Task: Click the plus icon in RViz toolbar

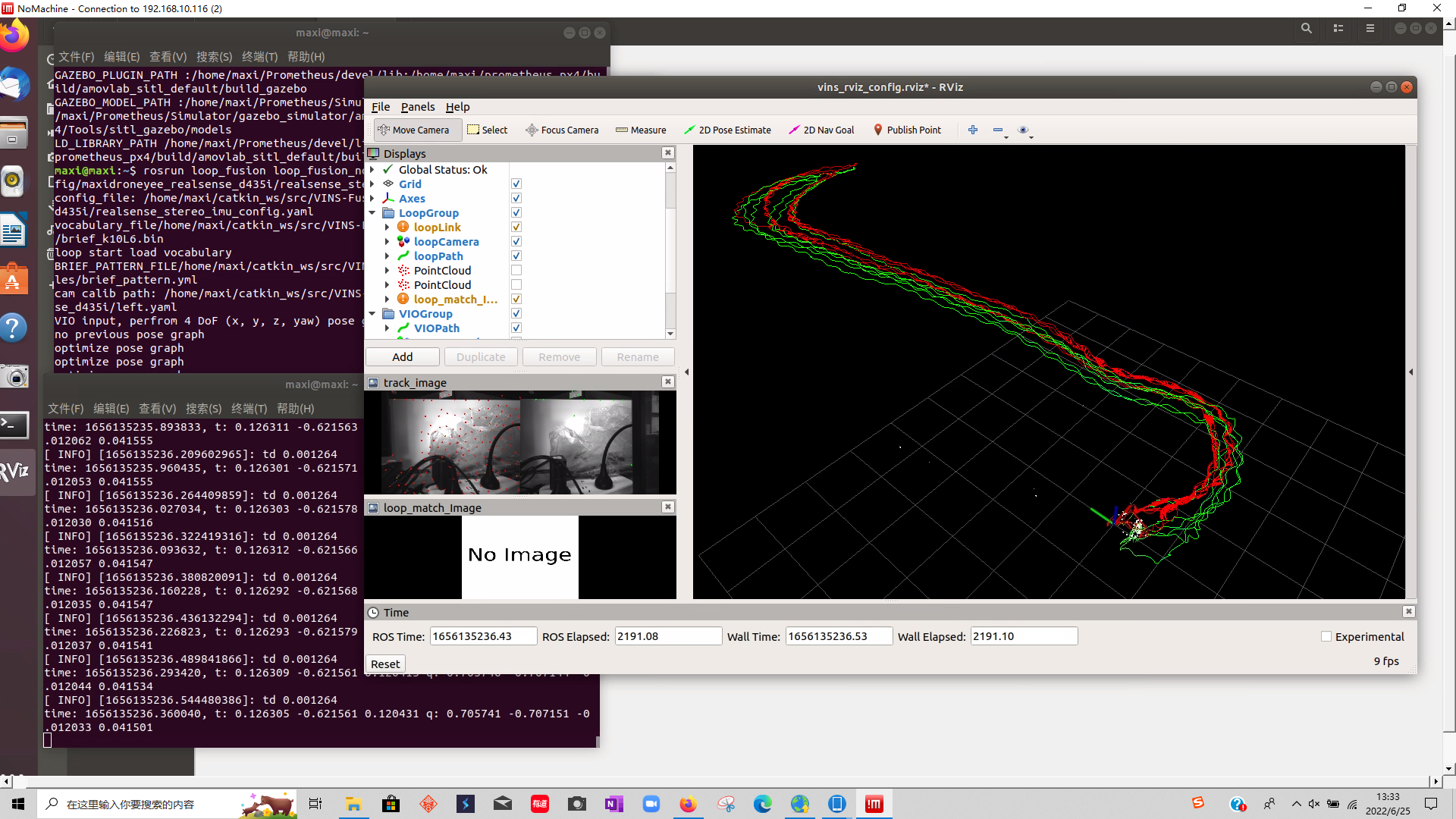Action: click(x=973, y=130)
